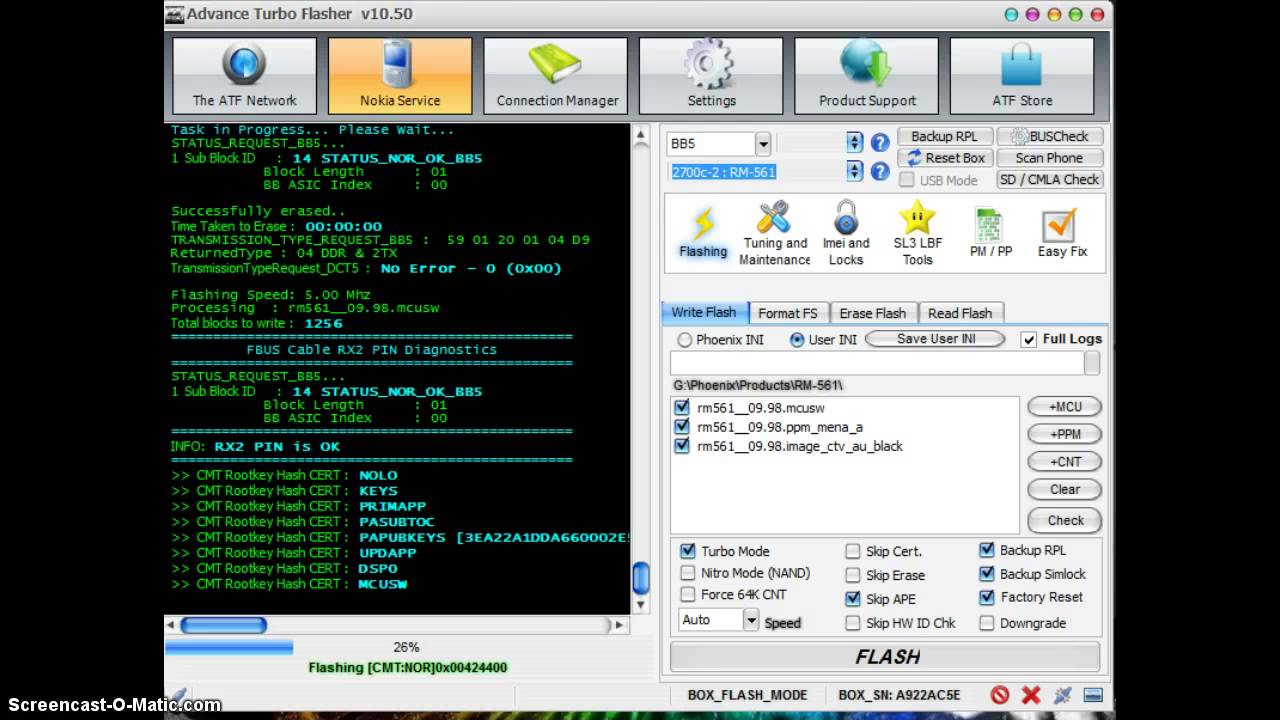Click the BUSCheck button
This screenshot has width=1280, height=720.
click(x=1050, y=137)
